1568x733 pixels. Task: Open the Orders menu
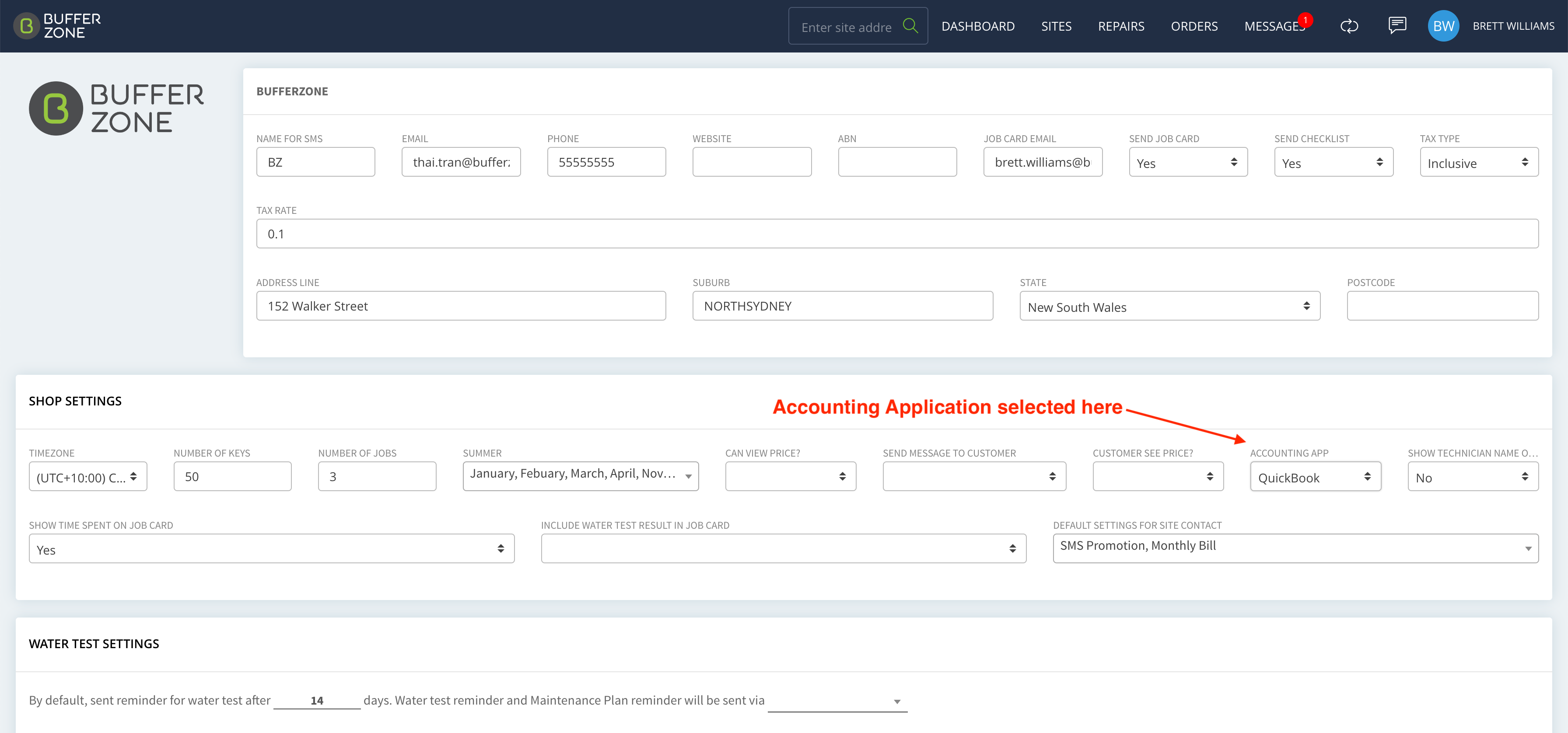tap(1193, 26)
